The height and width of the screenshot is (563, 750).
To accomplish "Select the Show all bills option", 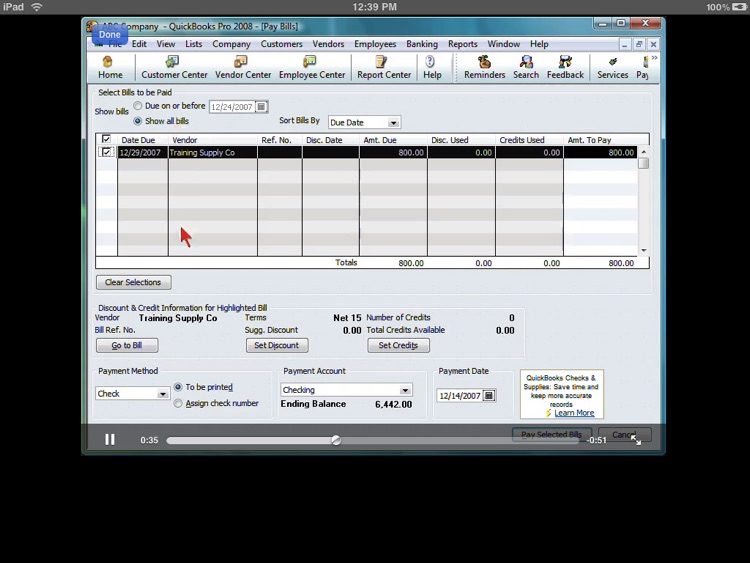I will pos(138,121).
